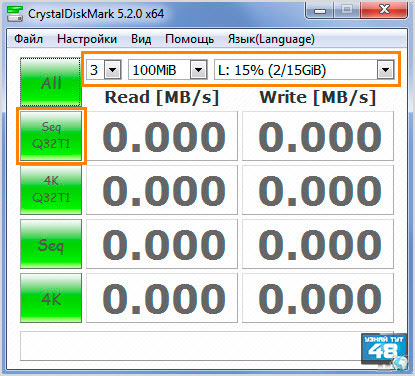The image size is (415, 376).
Task: Expand the 100MiB test size dropdown
Action: pos(168,70)
